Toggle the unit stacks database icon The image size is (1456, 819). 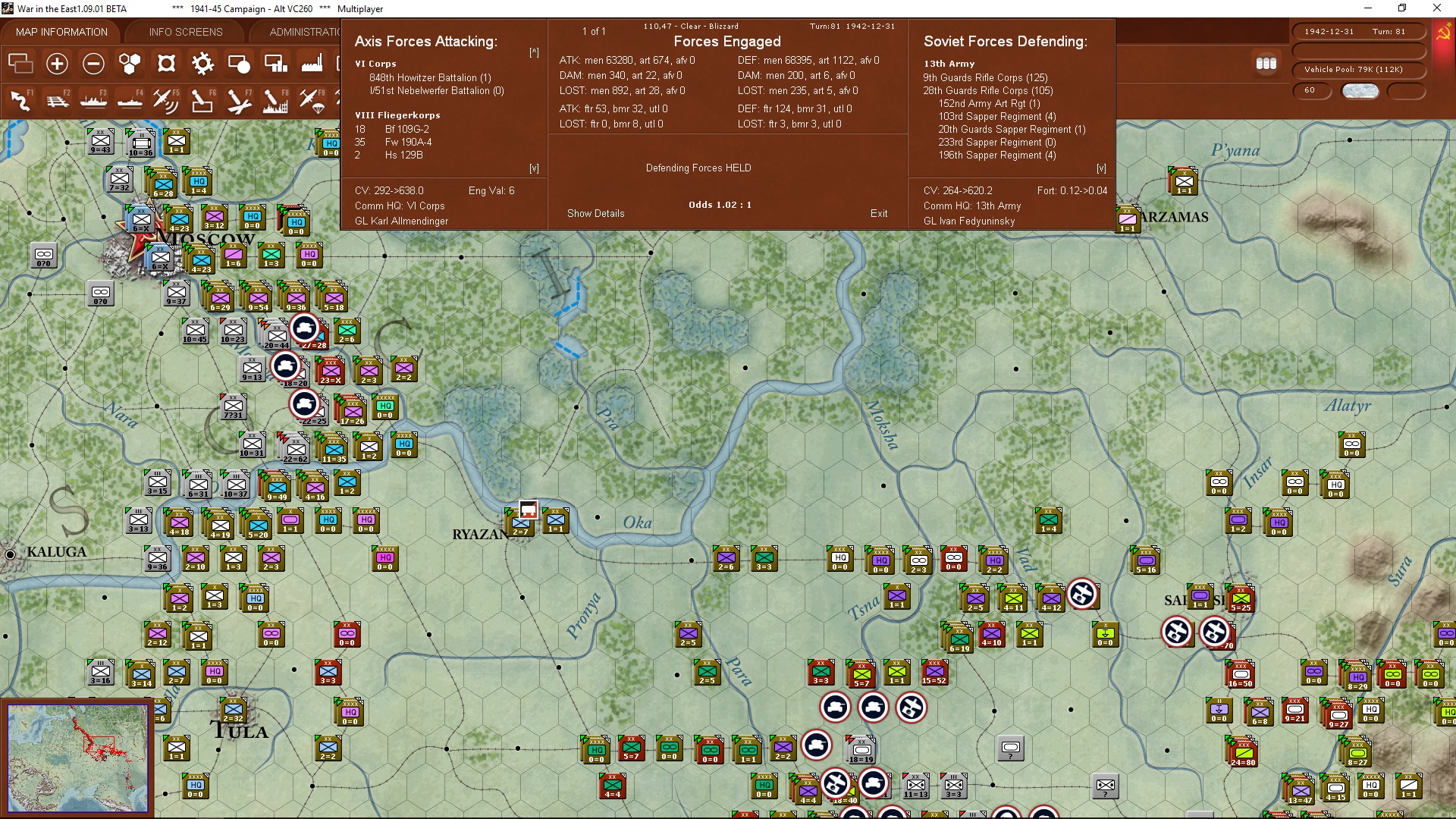(1266, 64)
